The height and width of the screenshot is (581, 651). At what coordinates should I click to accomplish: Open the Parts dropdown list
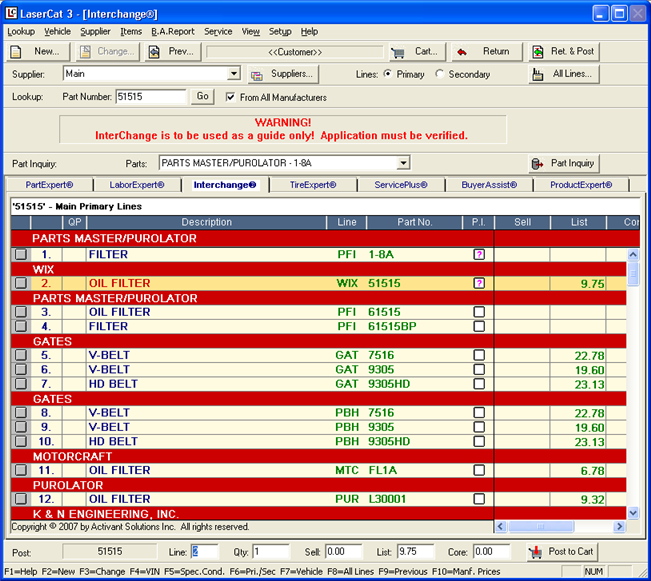pos(403,163)
